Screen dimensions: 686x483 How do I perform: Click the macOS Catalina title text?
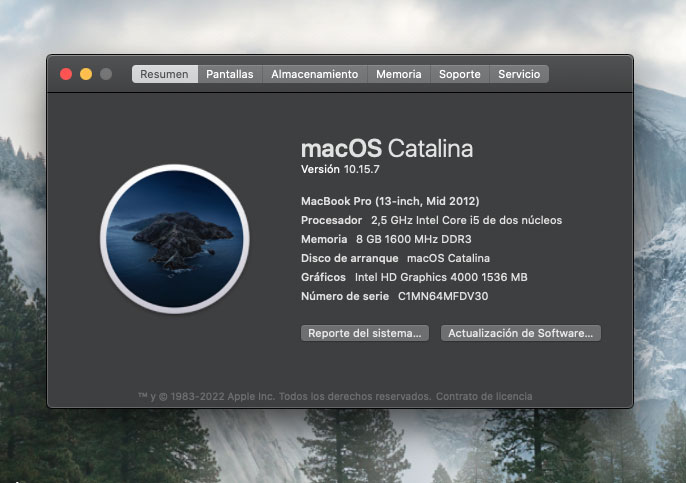(386, 148)
